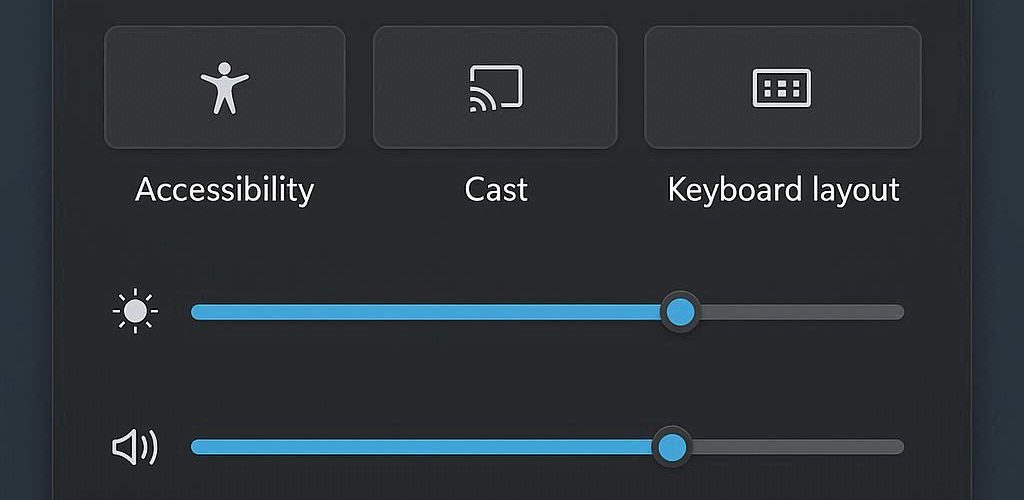Click the Cast text label
The image size is (1024, 500).
tap(496, 190)
